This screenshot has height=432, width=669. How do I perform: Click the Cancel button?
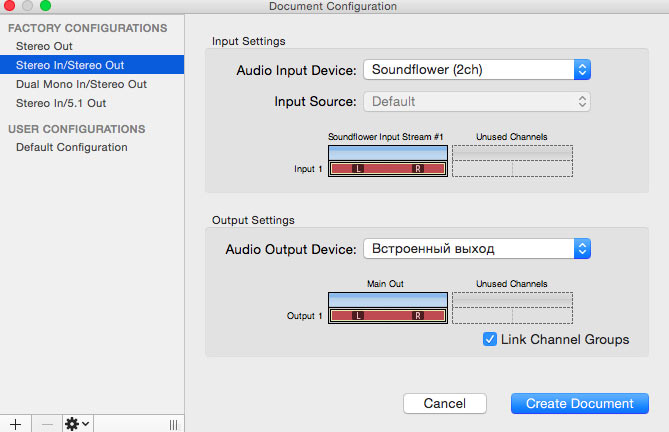click(x=445, y=403)
